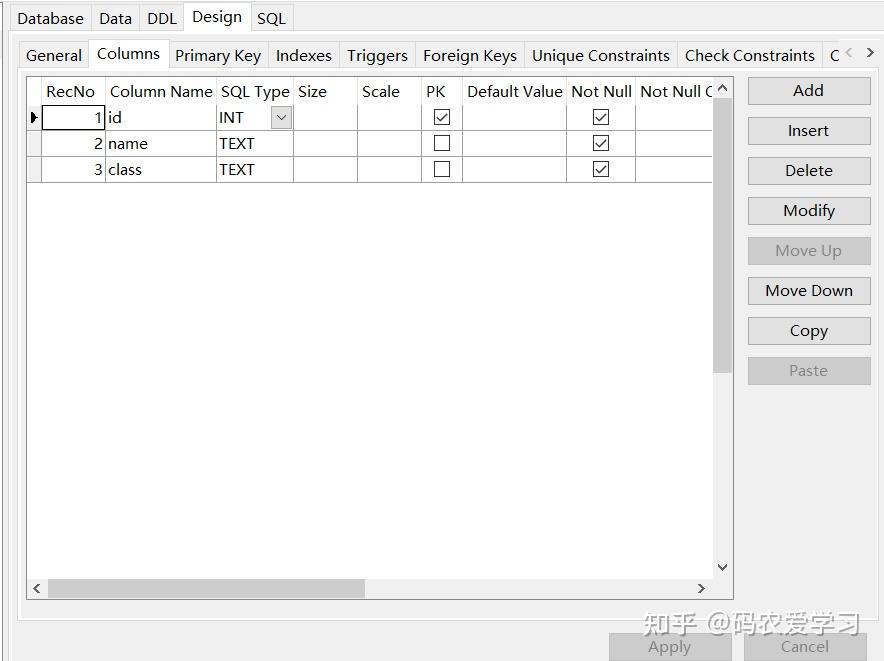Viewport: 884px width, 661px height.
Task: Click the Move Down button
Action: click(x=808, y=290)
